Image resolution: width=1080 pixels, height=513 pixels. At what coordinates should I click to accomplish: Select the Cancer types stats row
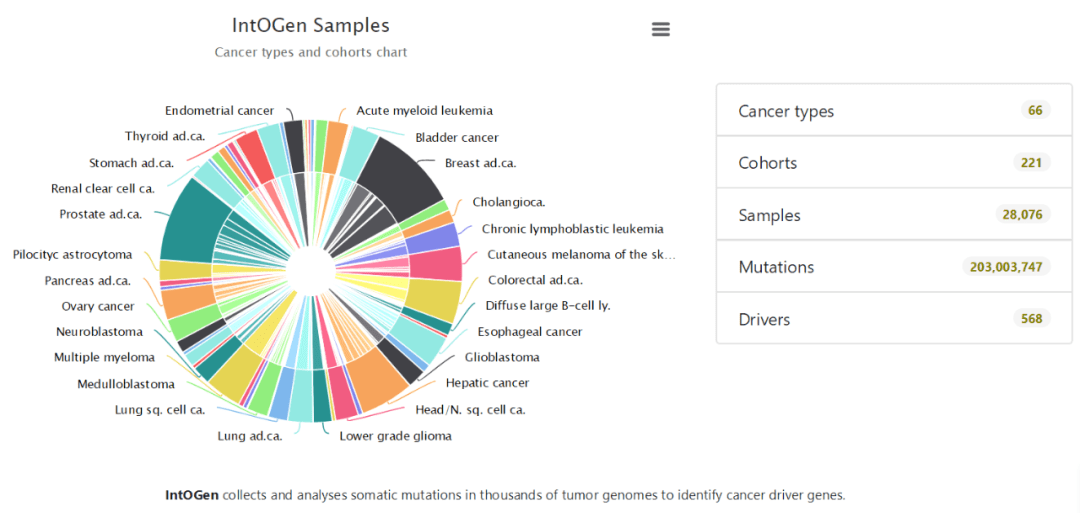[x=894, y=110]
